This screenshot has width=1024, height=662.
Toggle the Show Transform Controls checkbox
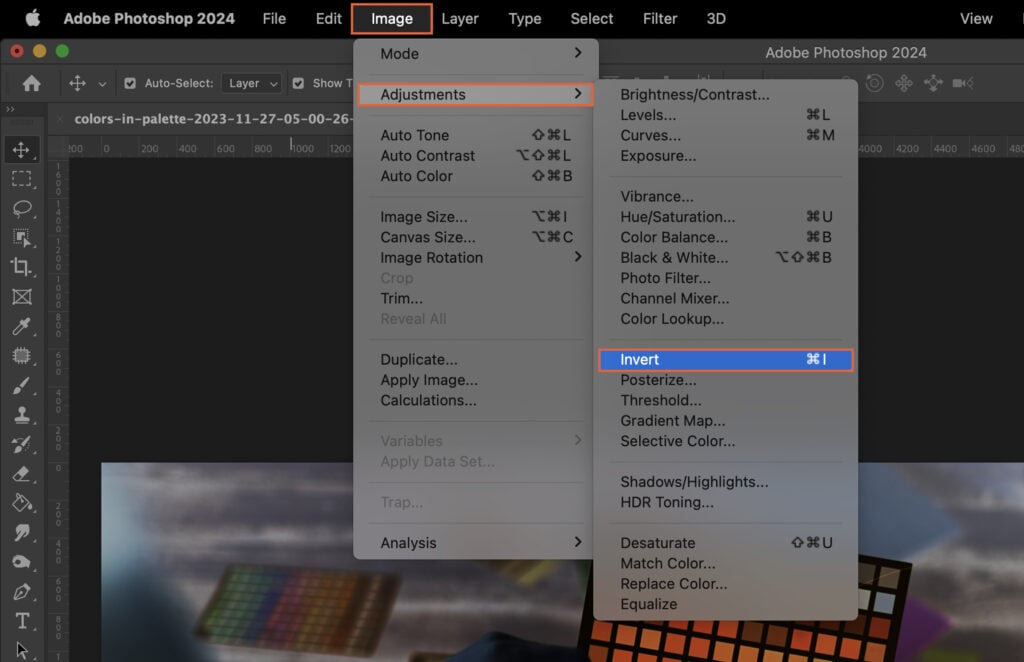pyautogui.click(x=297, y=83)
